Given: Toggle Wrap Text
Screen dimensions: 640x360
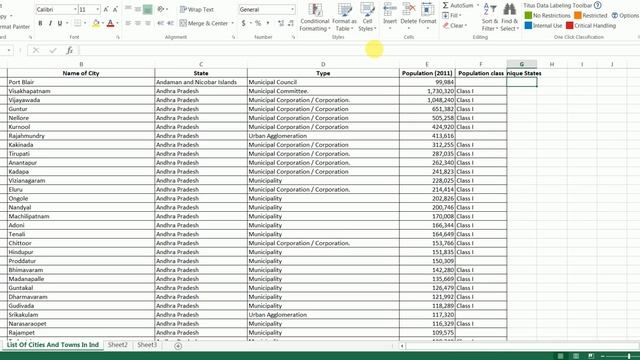Looking at the screenshot, I should (x=197, y=9).
